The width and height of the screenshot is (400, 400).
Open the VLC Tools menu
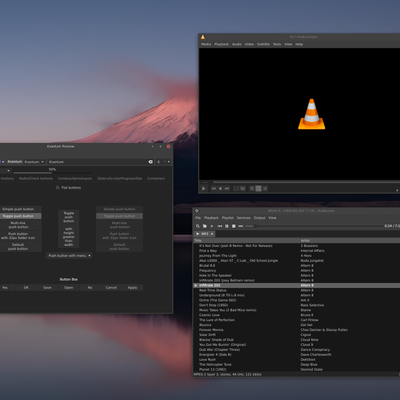277,44
